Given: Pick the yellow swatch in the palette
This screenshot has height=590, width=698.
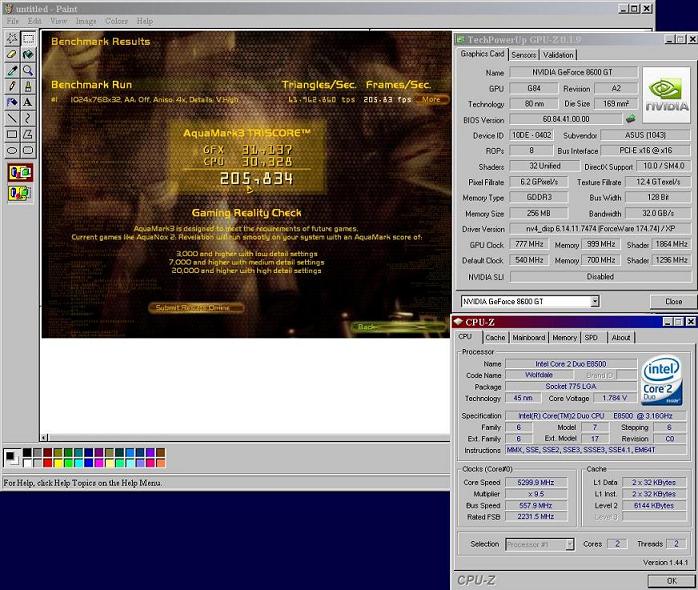Looking at the screenshot, I should 58,463.
